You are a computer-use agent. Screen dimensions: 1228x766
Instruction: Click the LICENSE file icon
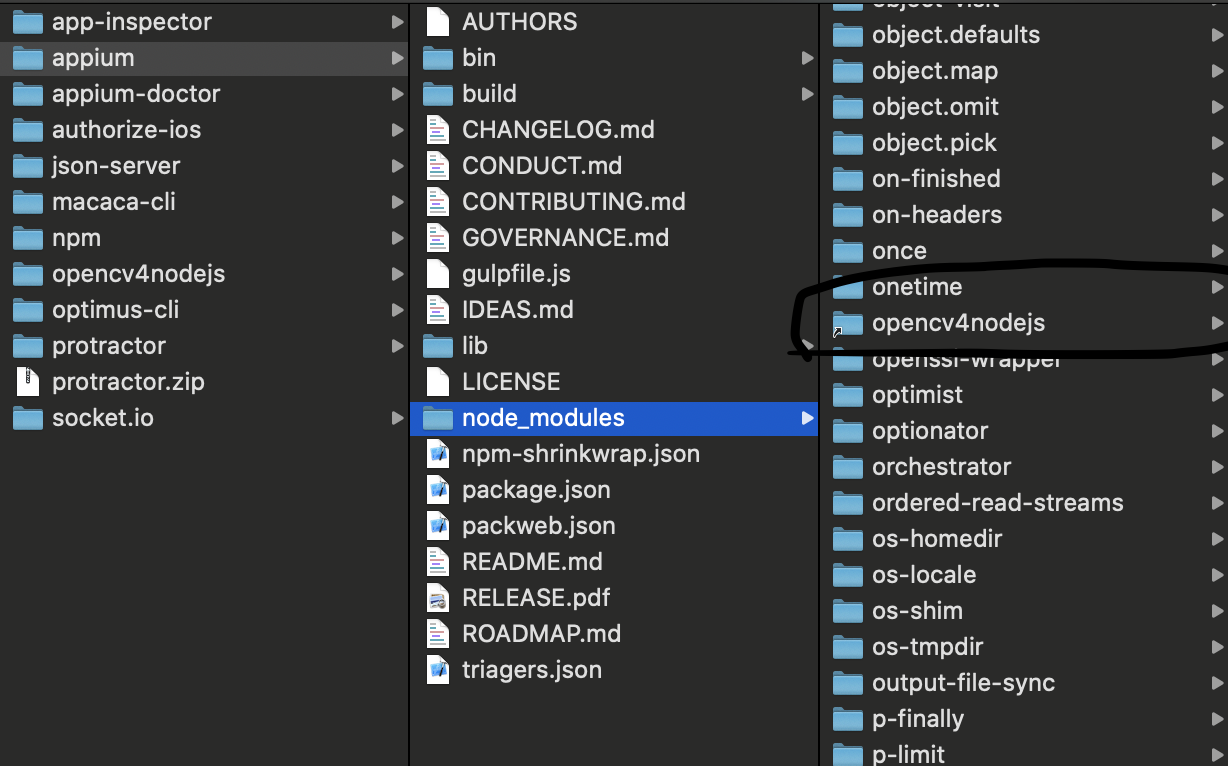pyautogui.click(x=438, y=382)
